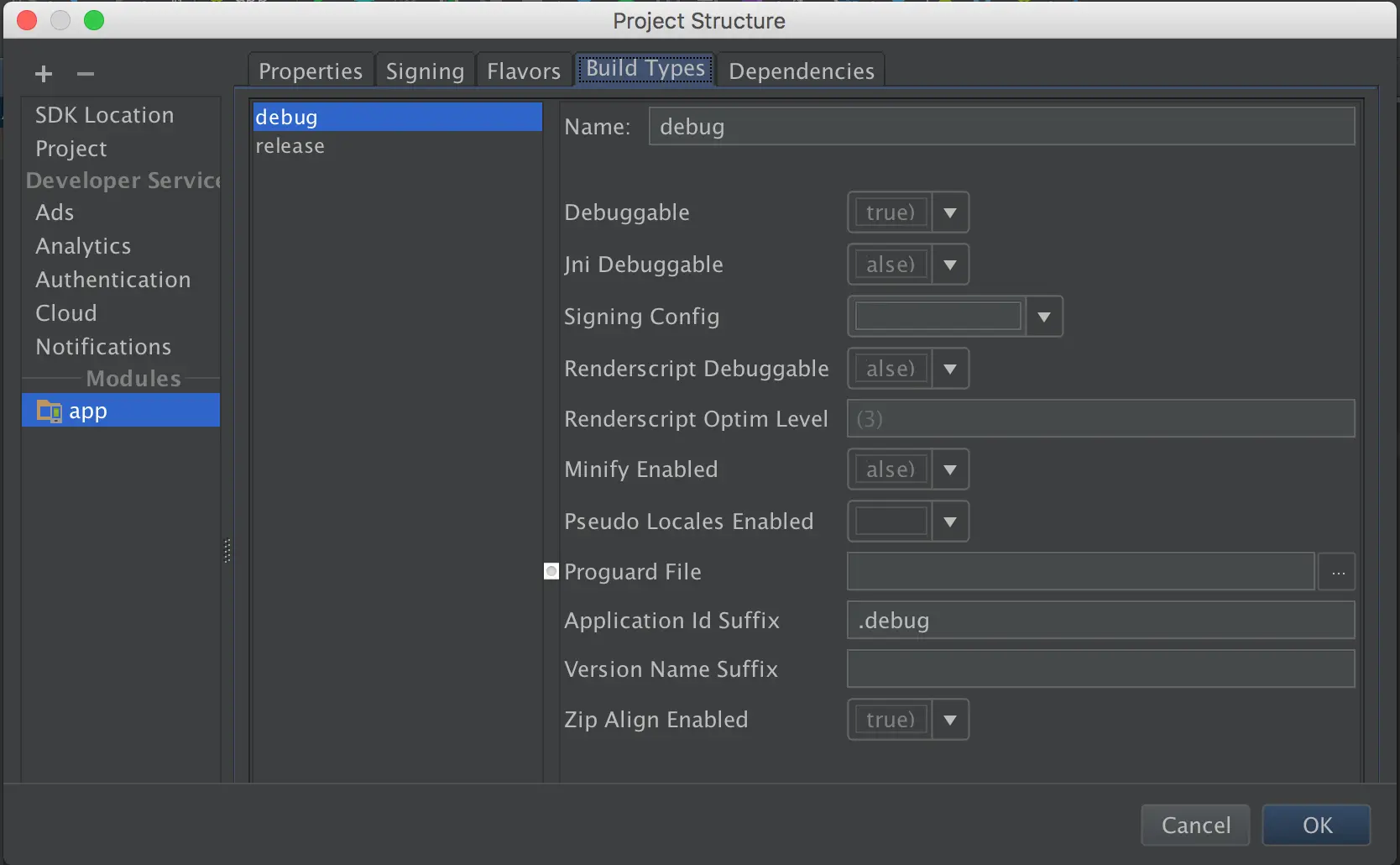Open the Jni Debuggable dropdown

coord(949,265)
